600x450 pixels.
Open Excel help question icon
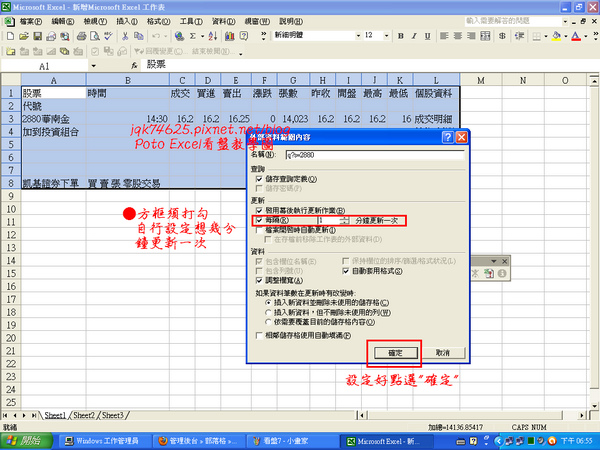point(243,36)
